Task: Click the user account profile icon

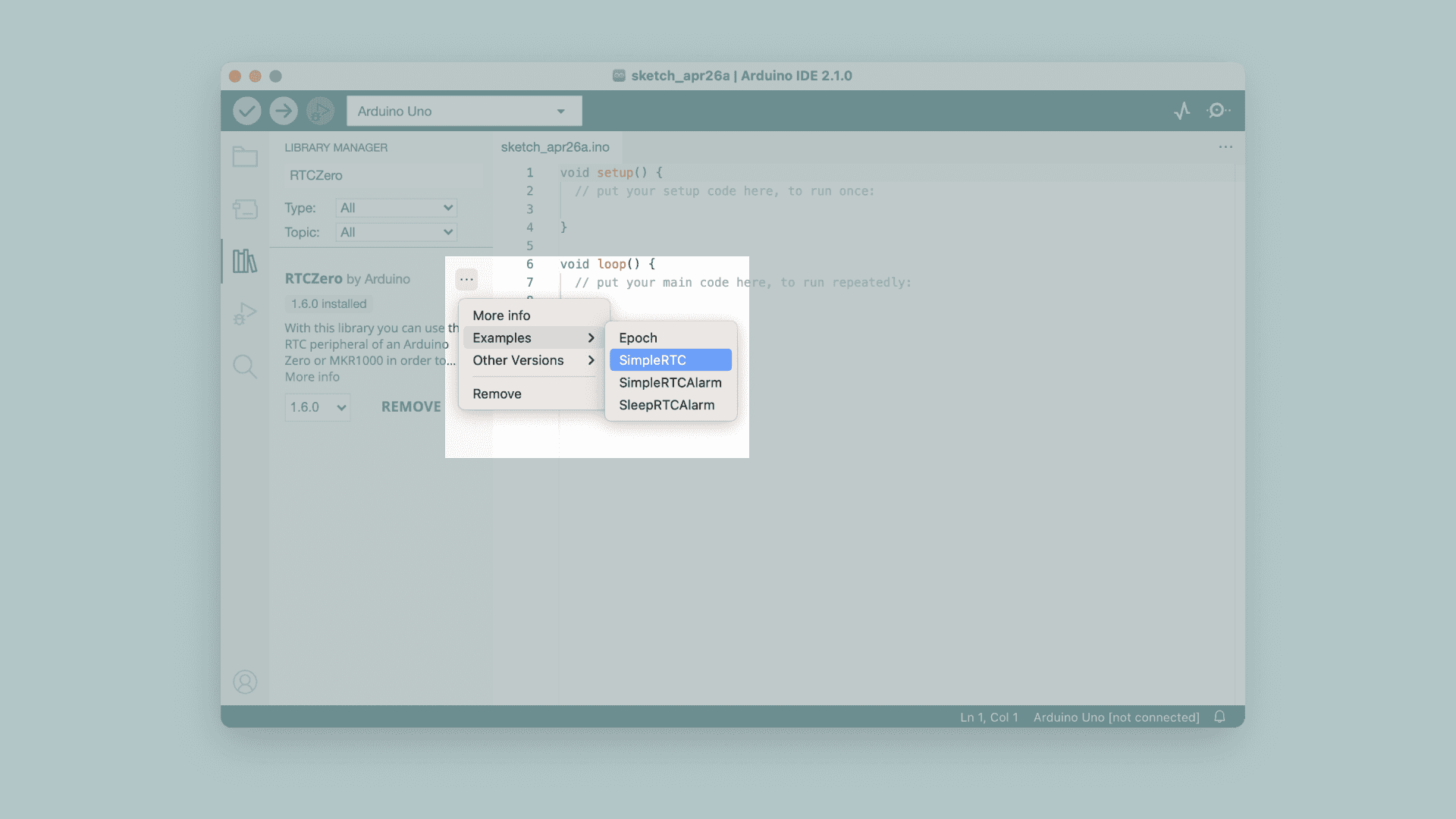Action: [x=245, y=682]
